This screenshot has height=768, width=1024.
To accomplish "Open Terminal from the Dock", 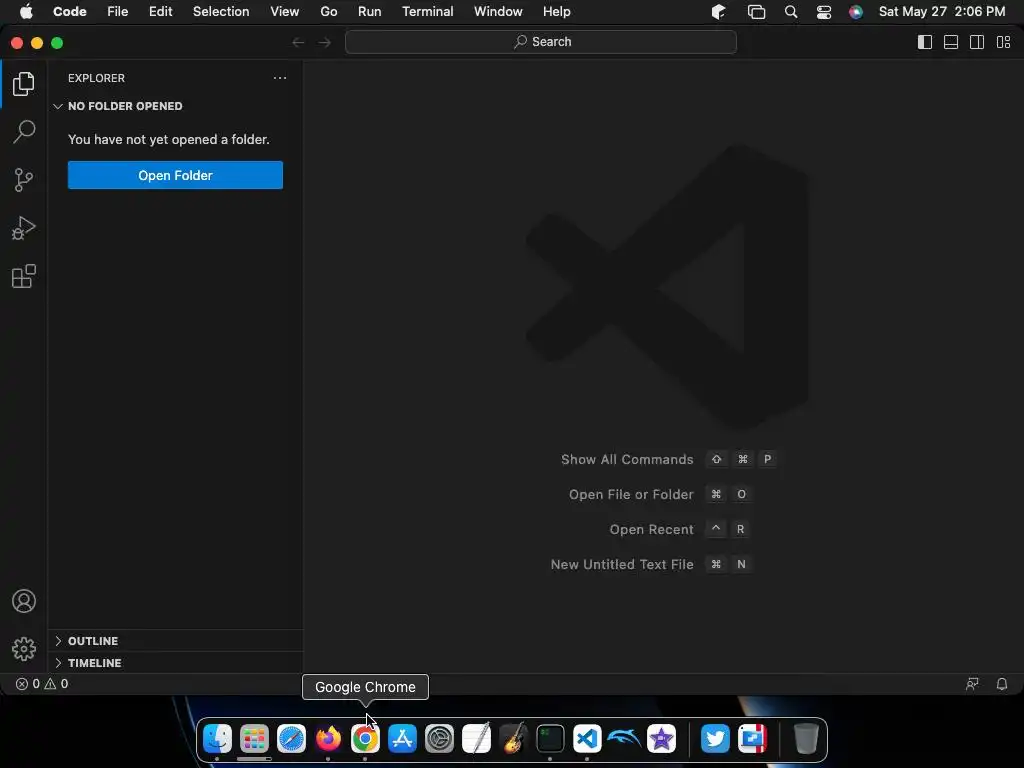I will pyautogui.click(x=550, y=739).
